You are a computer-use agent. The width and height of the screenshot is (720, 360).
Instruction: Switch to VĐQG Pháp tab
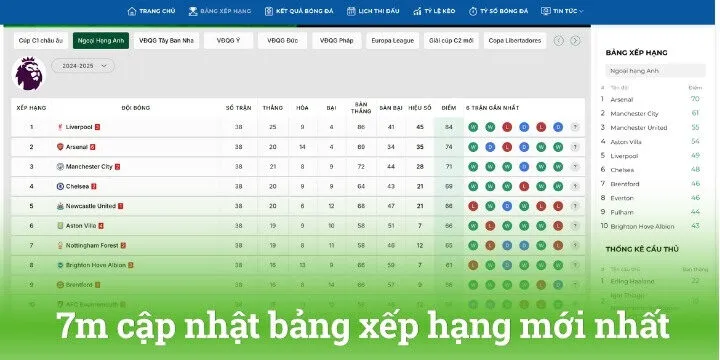pos(337,40)
